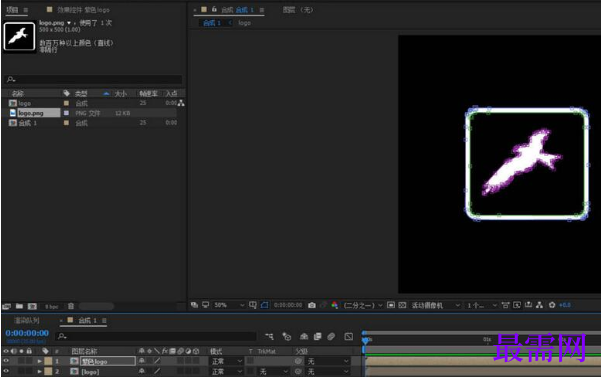Select the logo composition in Project panel

24,103
